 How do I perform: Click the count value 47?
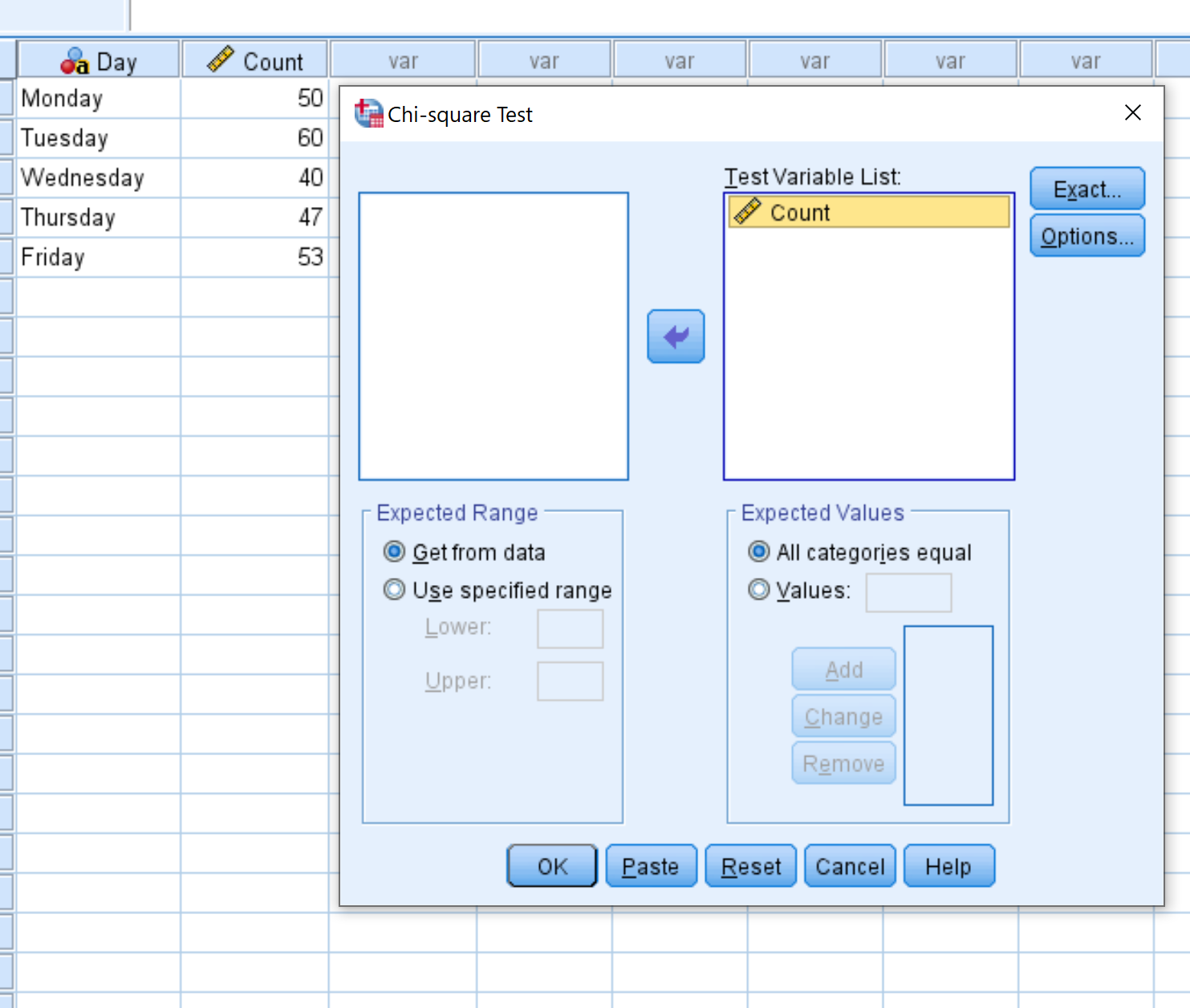point(254,217)
